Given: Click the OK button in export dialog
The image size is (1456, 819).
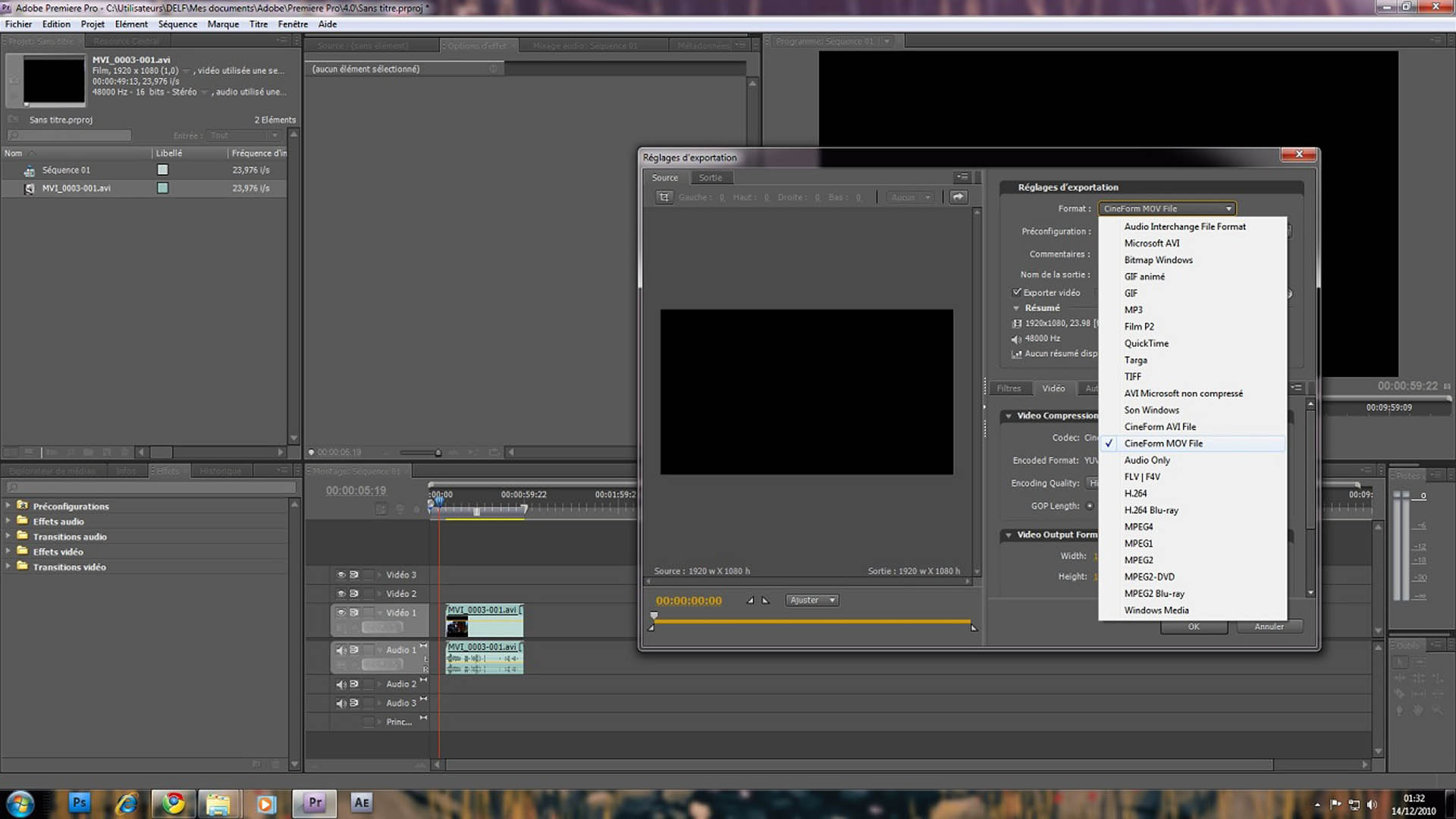Looking at the screenshot, I should pos(1194,626).
